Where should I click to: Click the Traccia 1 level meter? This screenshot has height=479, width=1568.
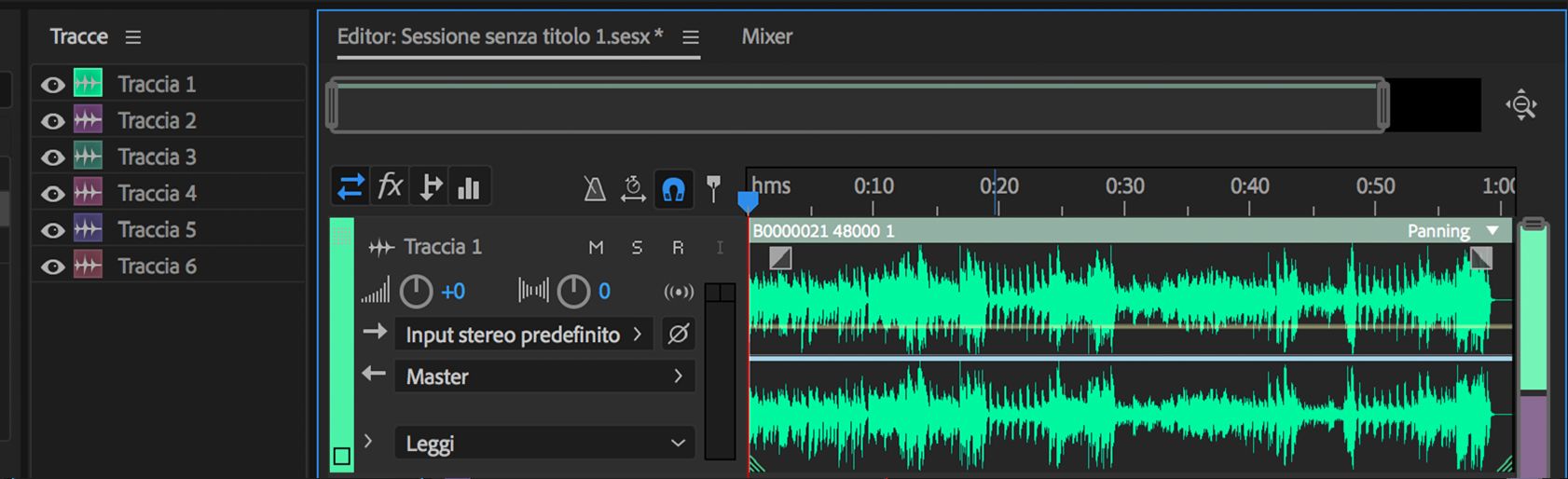720,371
